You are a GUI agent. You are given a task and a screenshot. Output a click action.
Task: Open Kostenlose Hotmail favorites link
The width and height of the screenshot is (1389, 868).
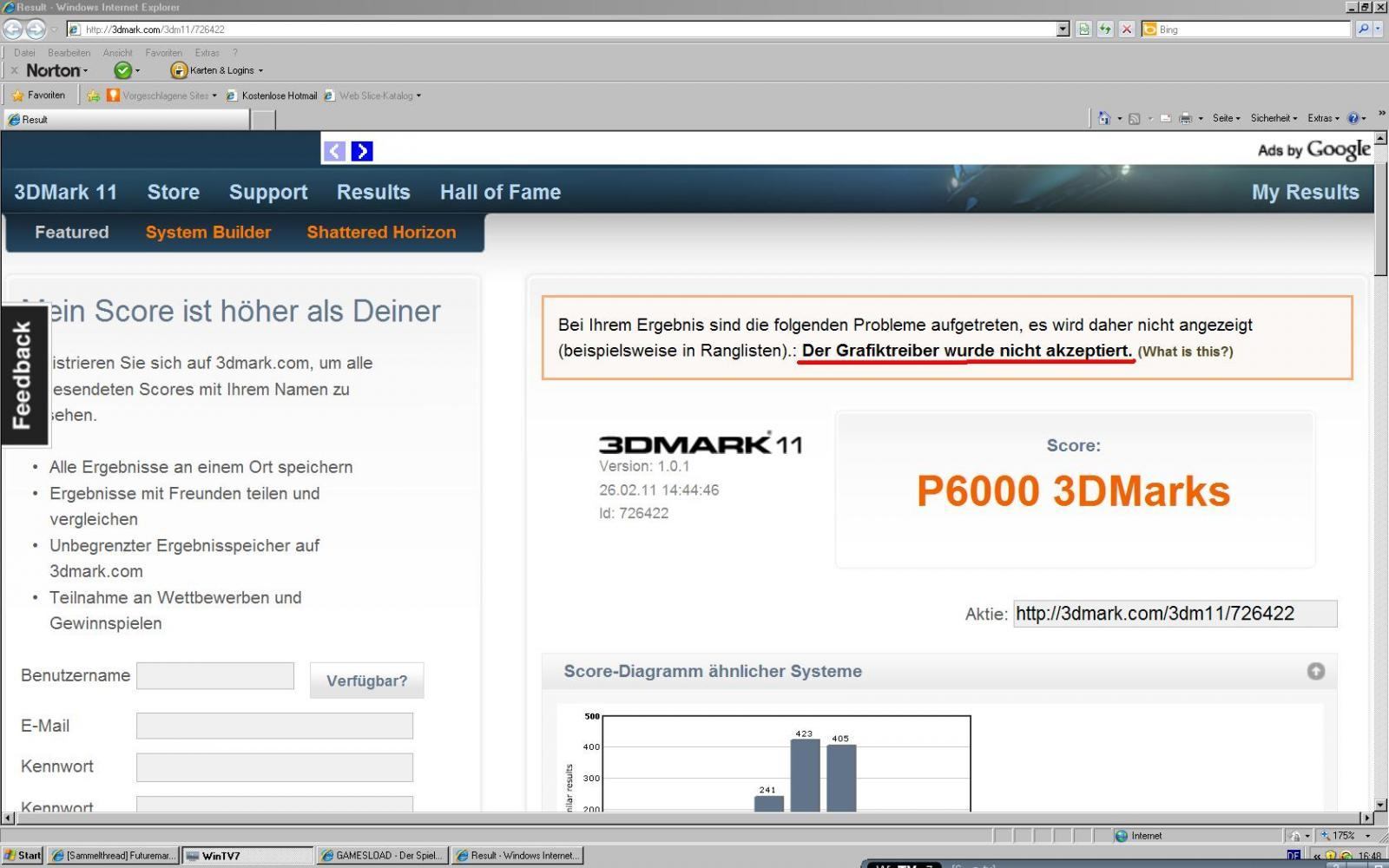click(272, 95)
